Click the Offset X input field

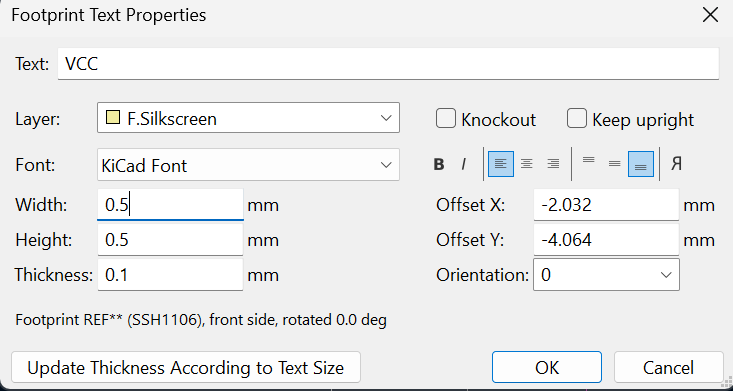coord(606,205)
